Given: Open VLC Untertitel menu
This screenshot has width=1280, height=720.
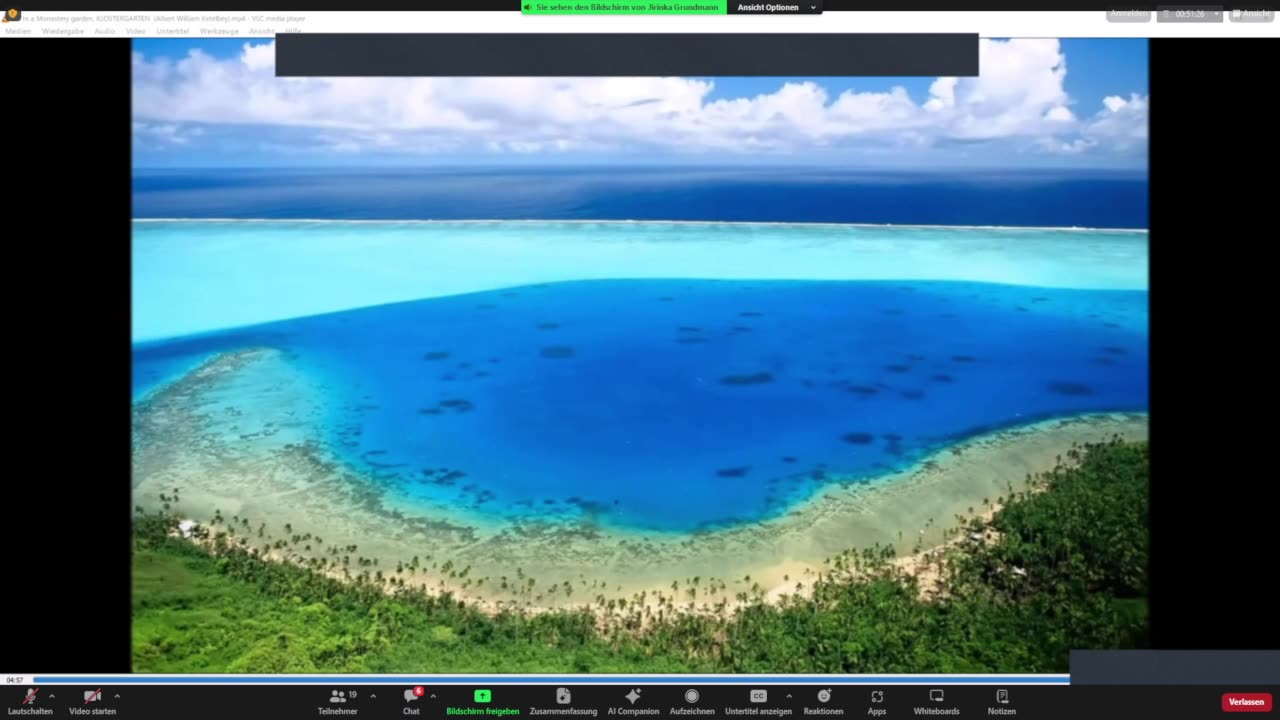Looking at the screenshot, I should [x=173, y=31].
